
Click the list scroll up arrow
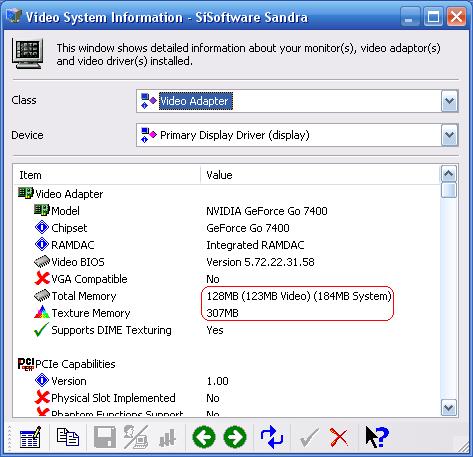pos(449,173)
